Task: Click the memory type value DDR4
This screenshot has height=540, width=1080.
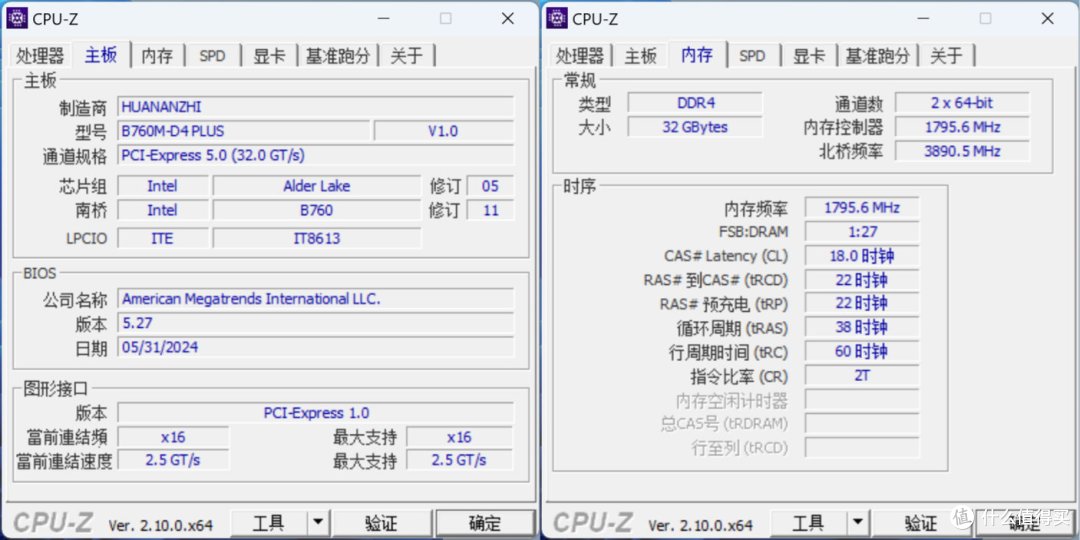Action: click(695, 103)
